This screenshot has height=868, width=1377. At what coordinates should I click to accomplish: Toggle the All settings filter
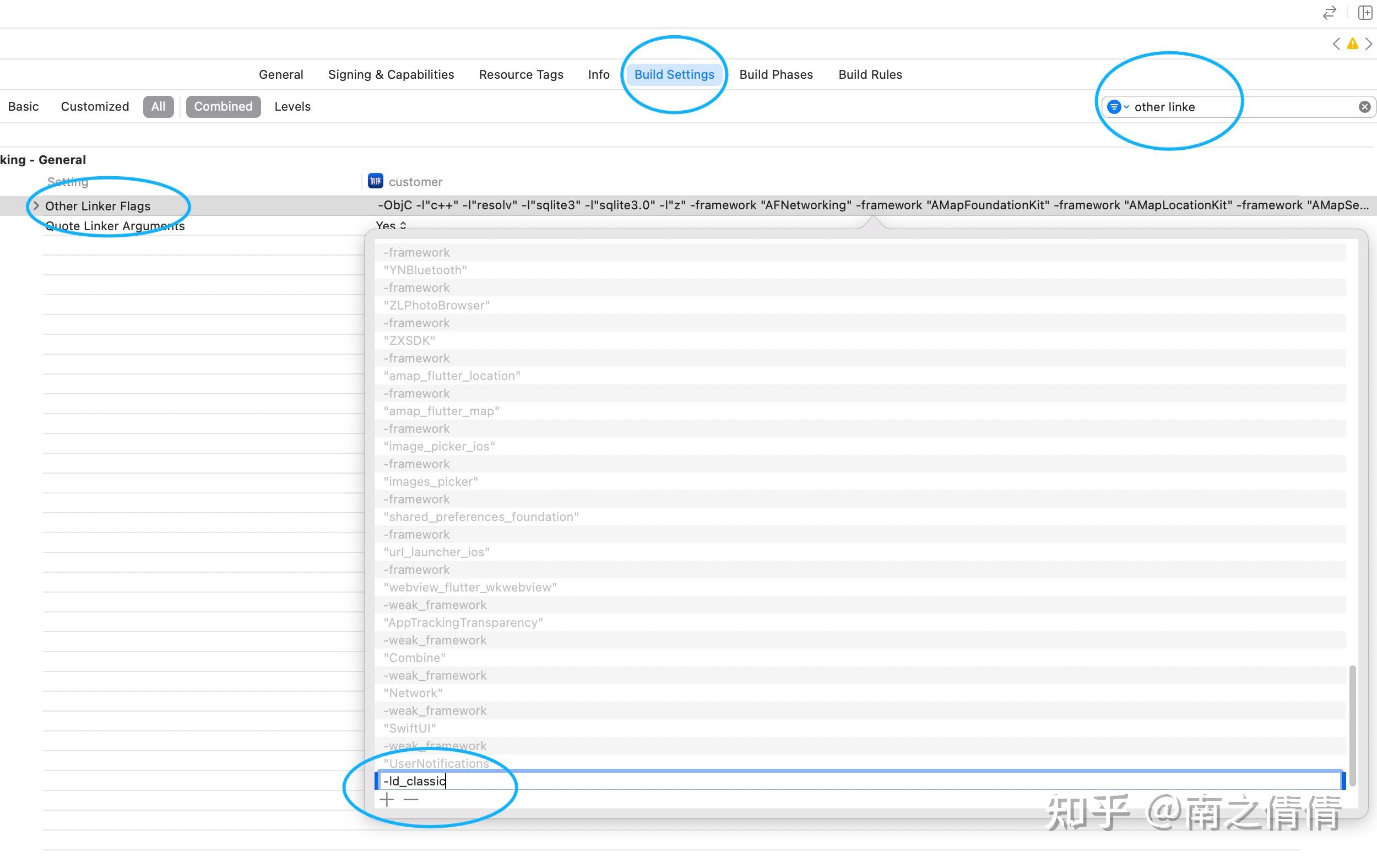point(159,106)
